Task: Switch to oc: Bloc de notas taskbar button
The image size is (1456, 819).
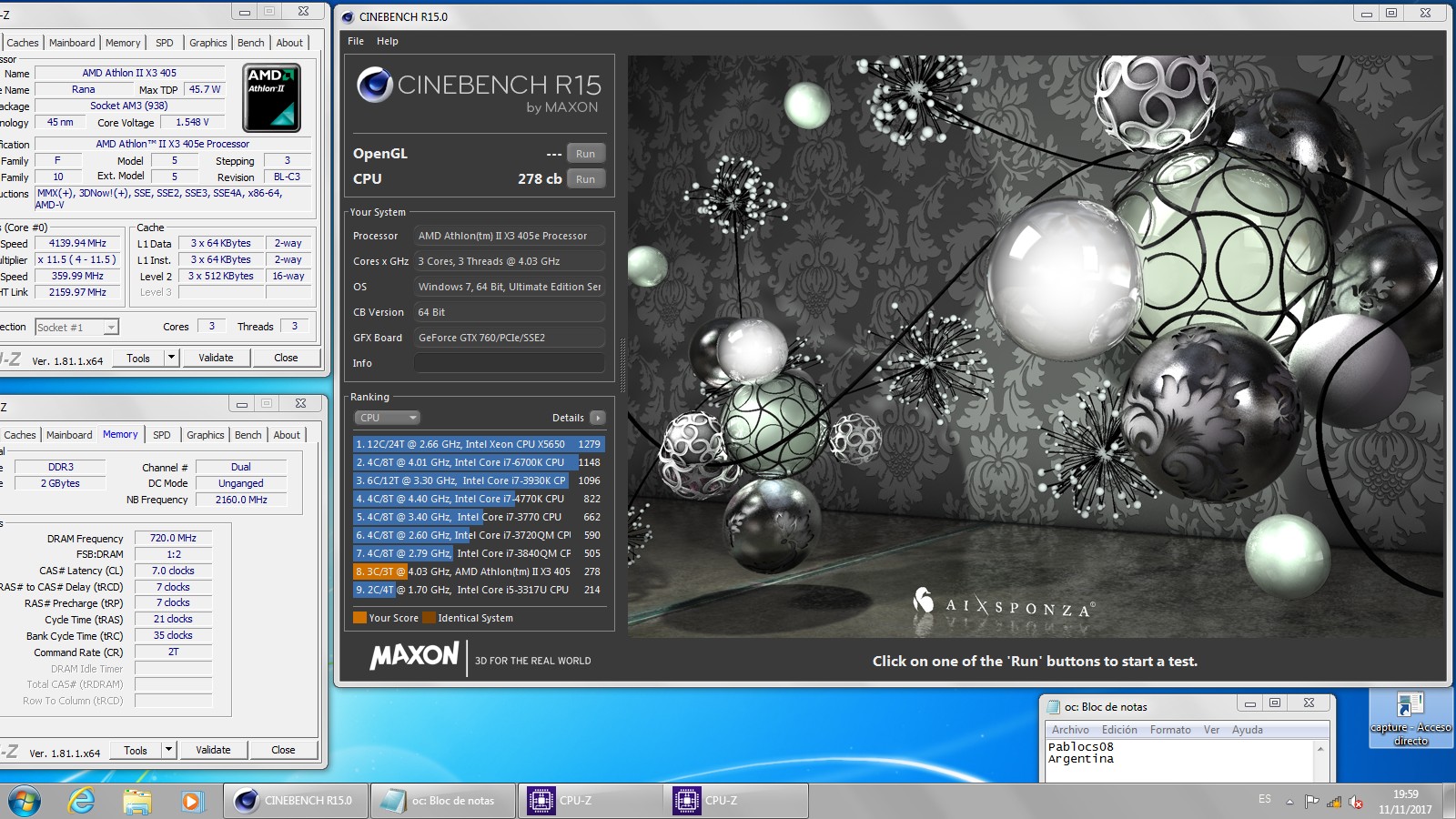Action: (443, 801)
